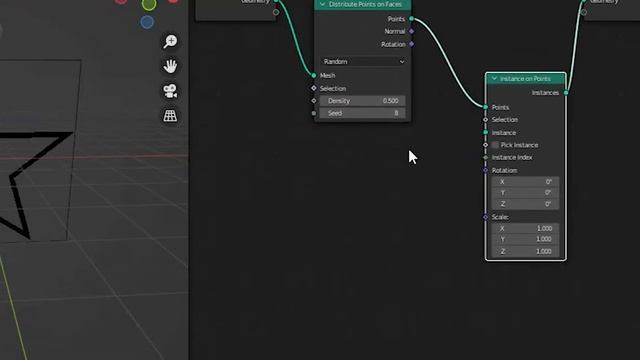Click Rotation X value field
640x360 pixels.
[x=525, y=182]
